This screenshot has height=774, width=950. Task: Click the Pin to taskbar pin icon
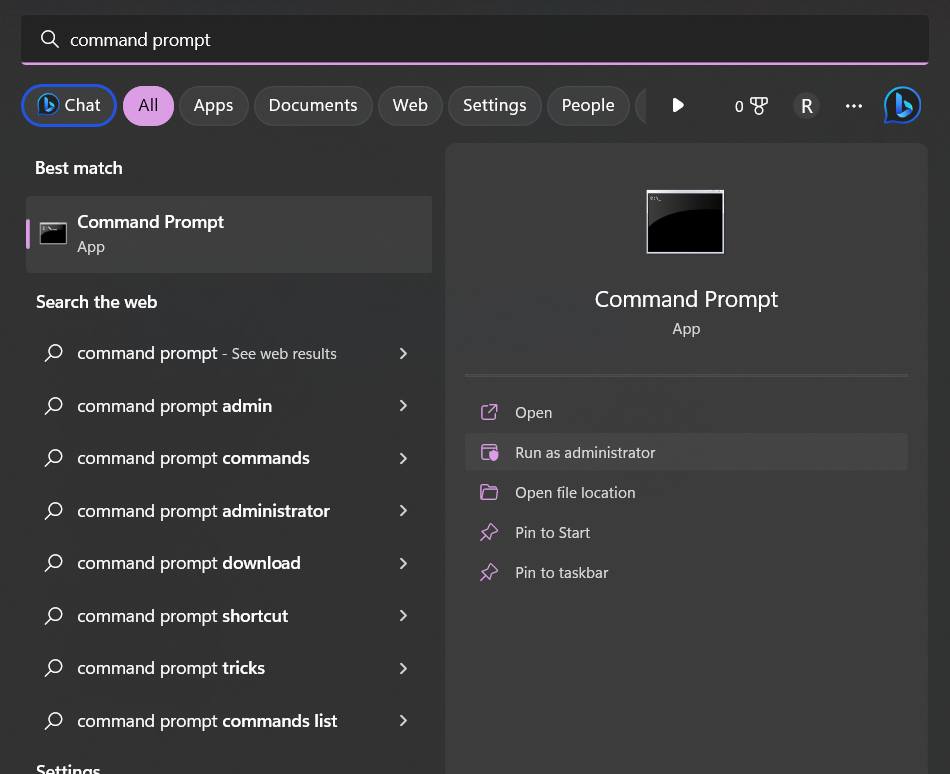tap(489, 572)
